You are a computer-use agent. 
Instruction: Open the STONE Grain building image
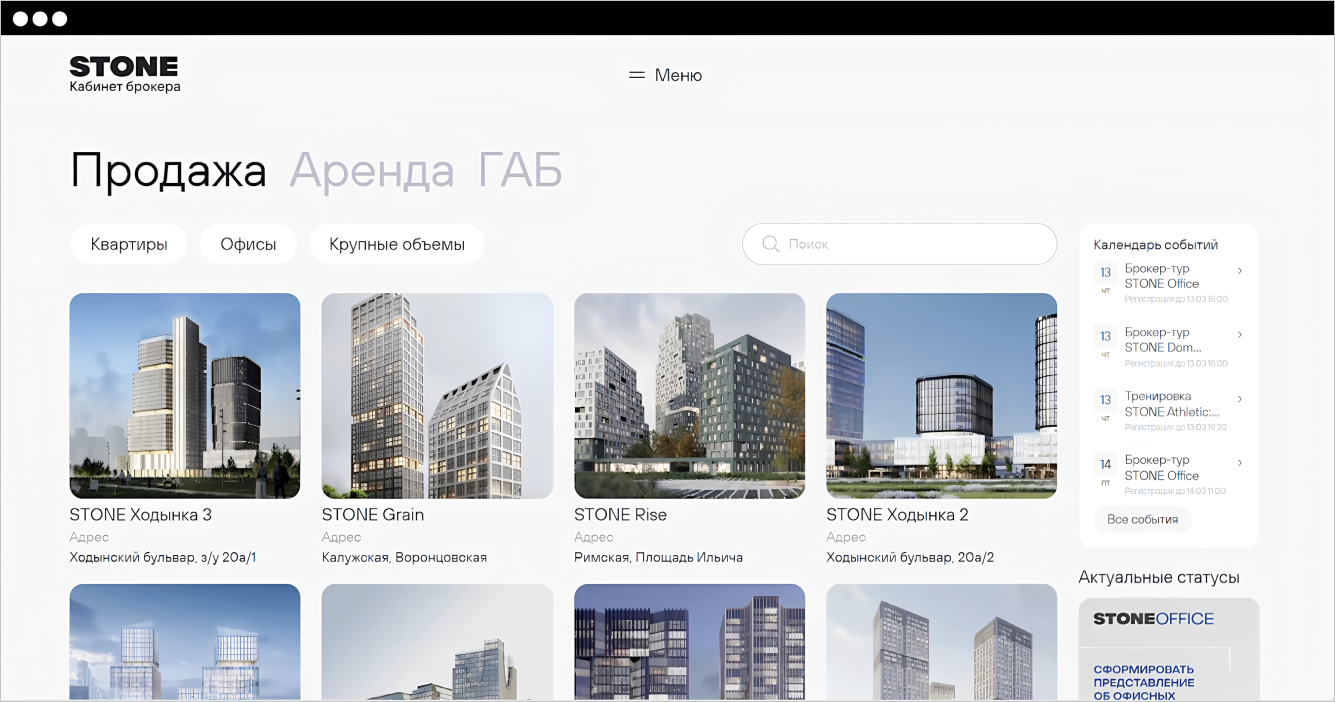point(437,396)
